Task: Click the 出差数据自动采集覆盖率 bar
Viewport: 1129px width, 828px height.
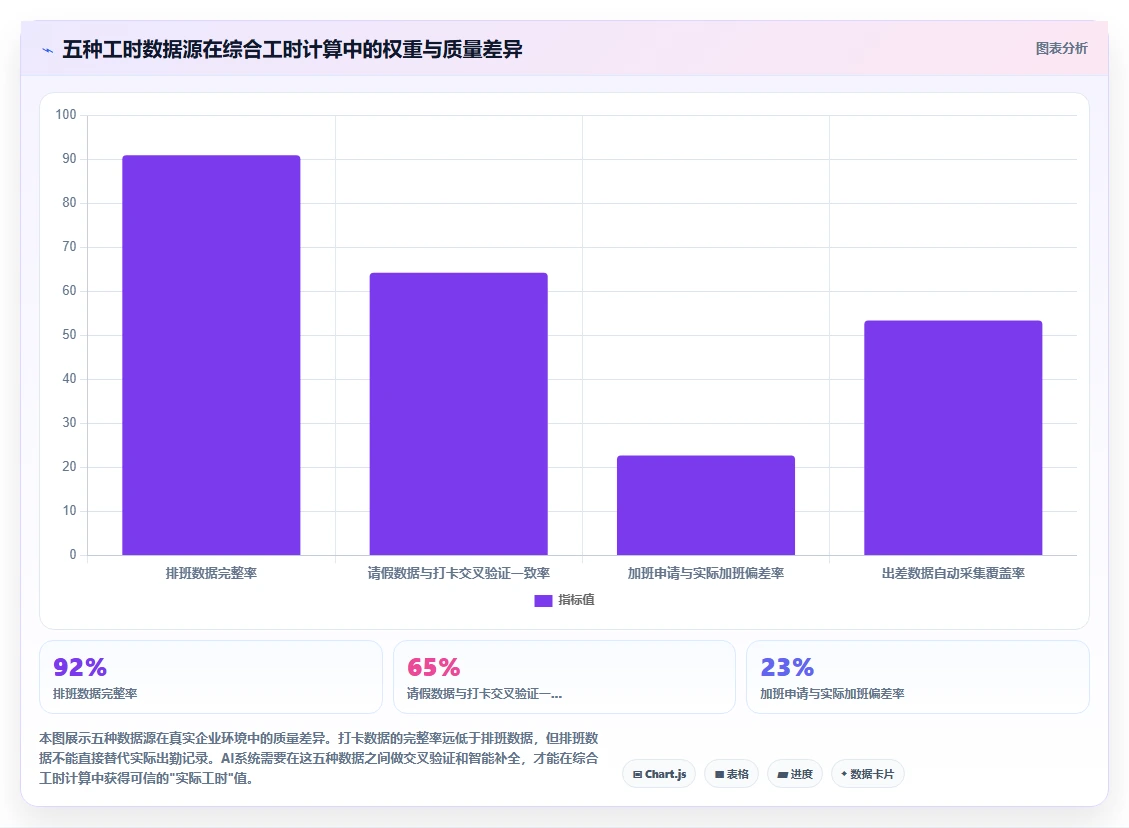Action: (953, 438)
